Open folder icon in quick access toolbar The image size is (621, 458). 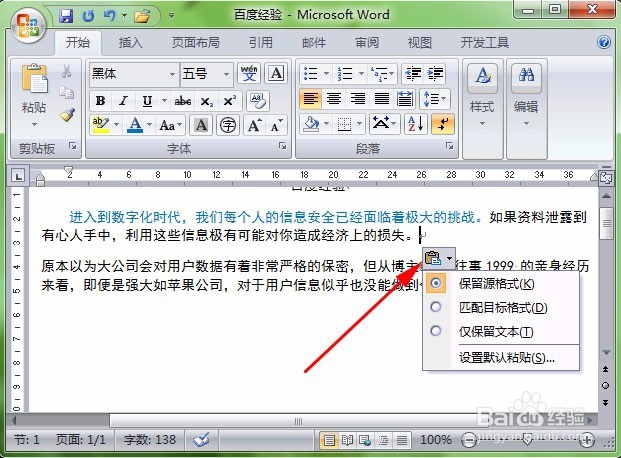point(142,16)
